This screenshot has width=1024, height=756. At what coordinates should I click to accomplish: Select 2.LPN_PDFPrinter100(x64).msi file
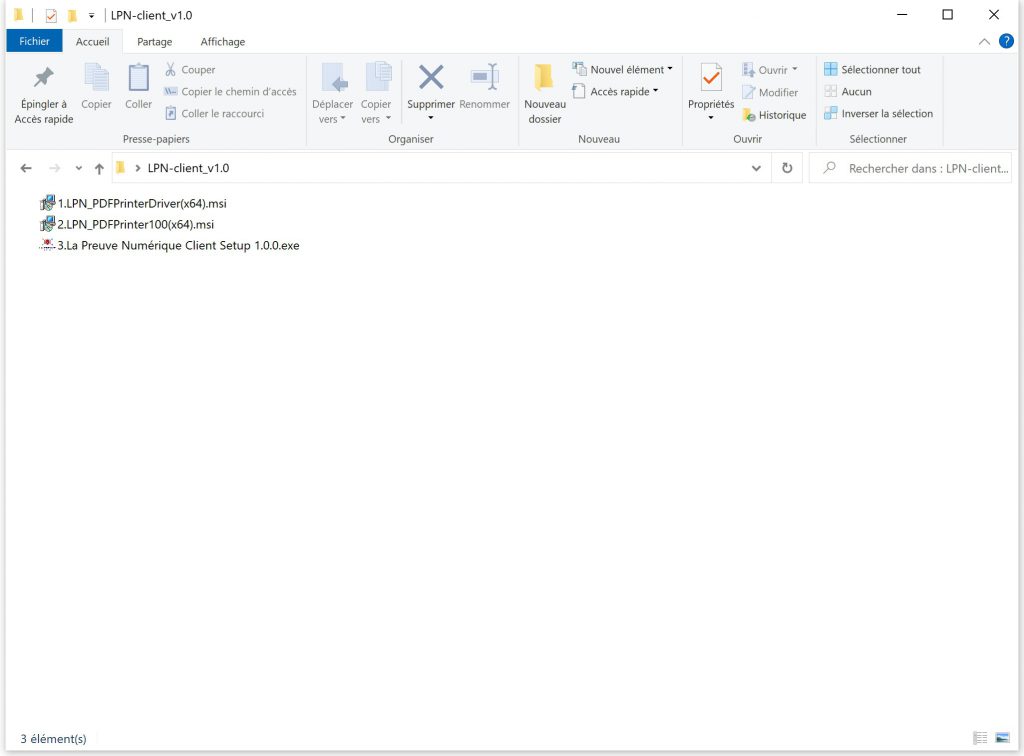[x=127, y=224]
